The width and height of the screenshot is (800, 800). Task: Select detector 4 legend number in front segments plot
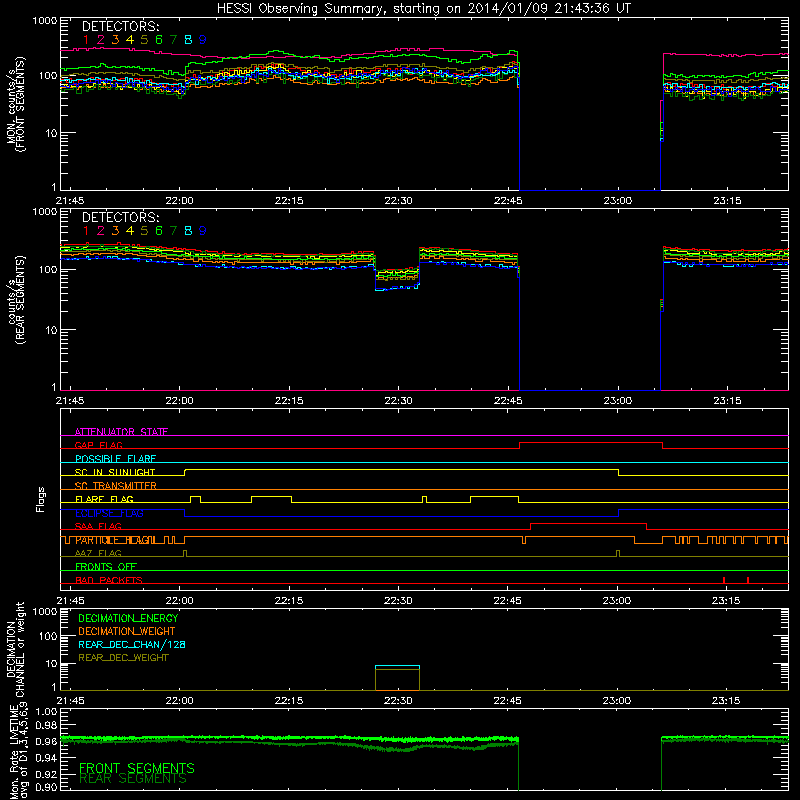tap(130, 40)
